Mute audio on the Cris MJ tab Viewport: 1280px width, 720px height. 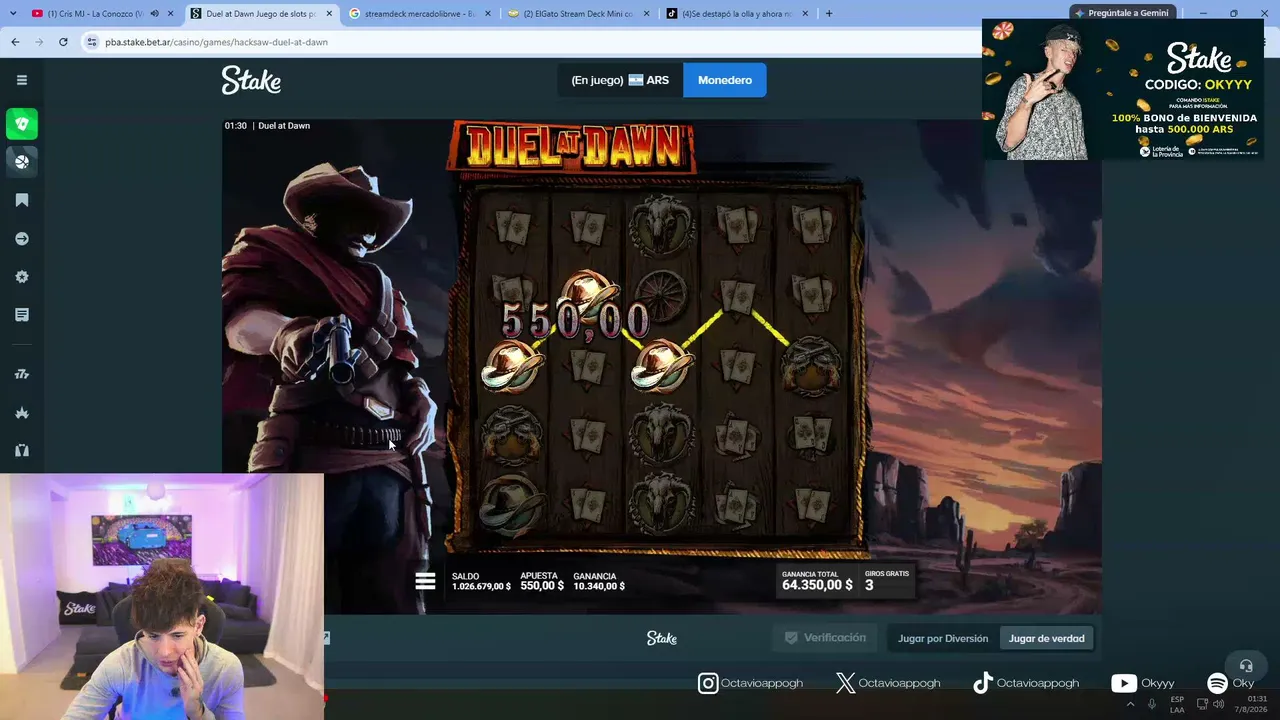point(154,14)
